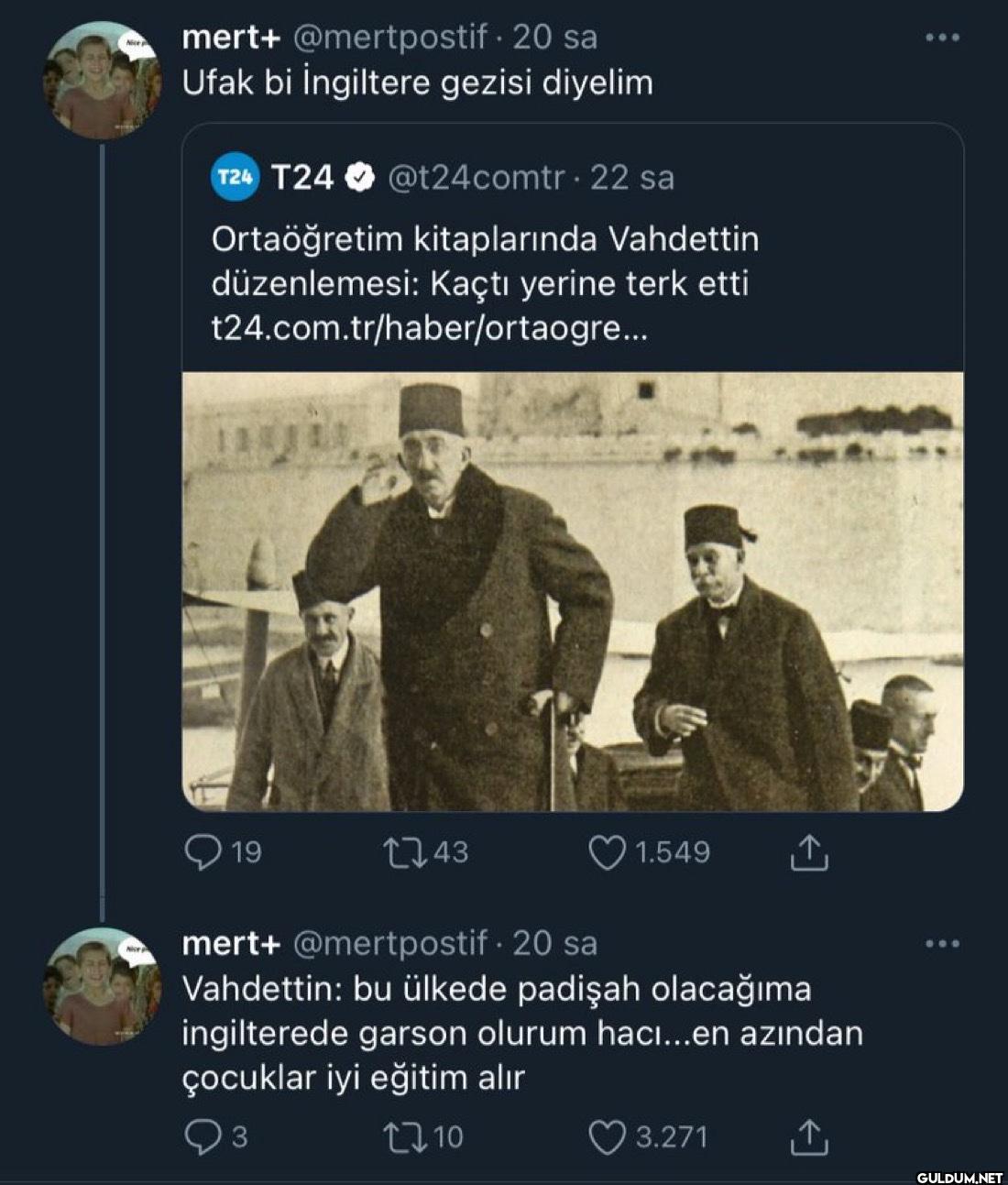Share the first tweet via share icon
The width and height of the screenshot is (1008, 1185).
click(x=808, y=853)
